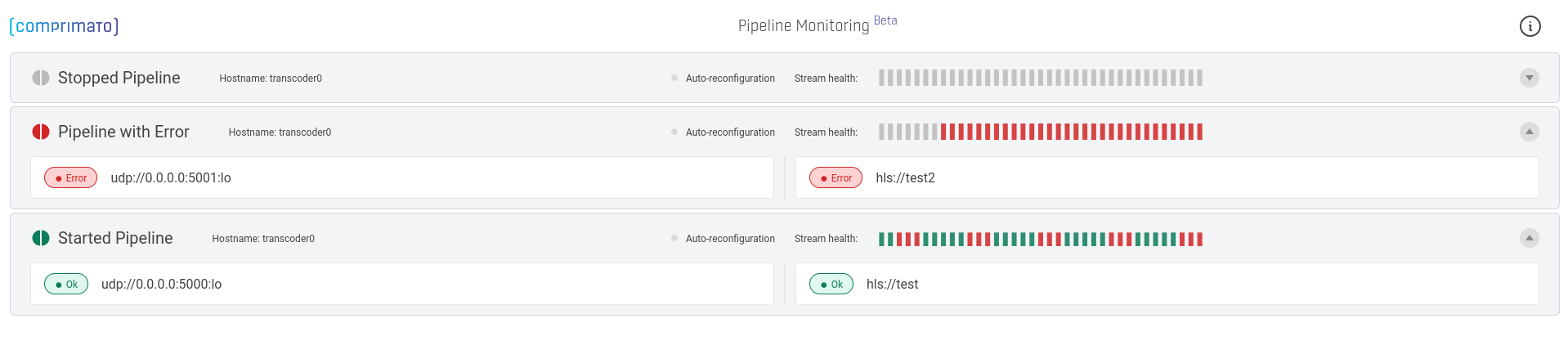Select the udp://0.0.0.0:5000:lo input entry
This screenshot has height=350, width=1568.
[402, 284]
